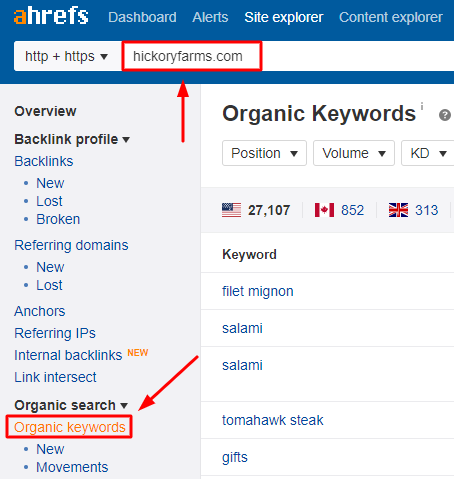Open the Alerts menu item
This screenshot has width=454, height=479.
[x=210, y=17]
